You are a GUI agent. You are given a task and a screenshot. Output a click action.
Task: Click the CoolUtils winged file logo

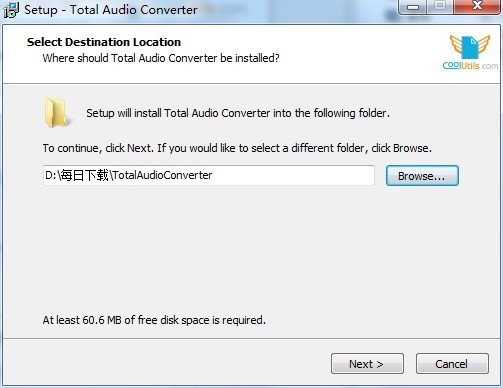470,47
